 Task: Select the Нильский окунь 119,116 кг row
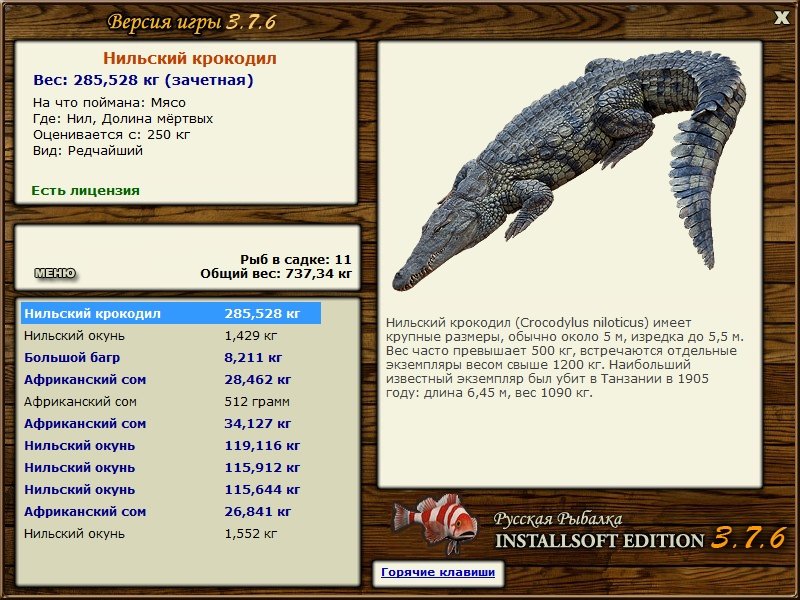(x=171, y=445)
